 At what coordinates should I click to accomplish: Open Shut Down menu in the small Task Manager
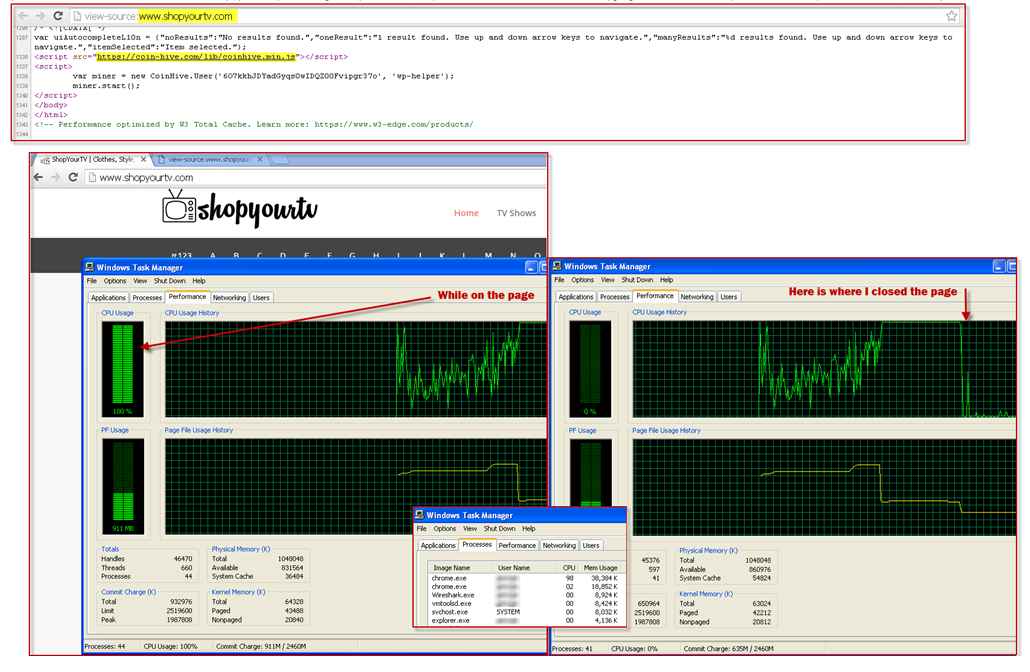499,528
